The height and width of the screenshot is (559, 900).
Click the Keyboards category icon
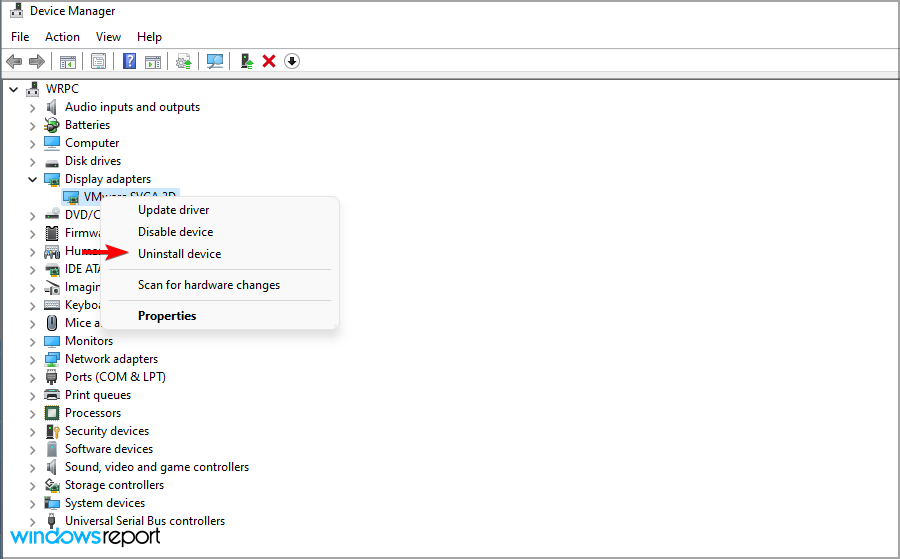tap(52, 305)
